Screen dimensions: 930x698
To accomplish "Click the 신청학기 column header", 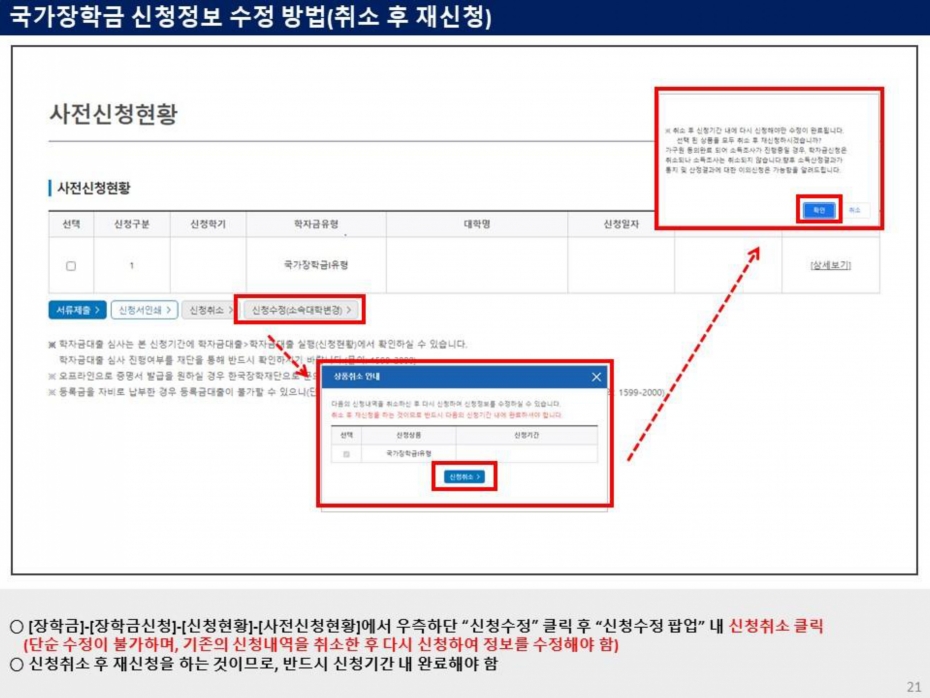I will coord(208,224).
